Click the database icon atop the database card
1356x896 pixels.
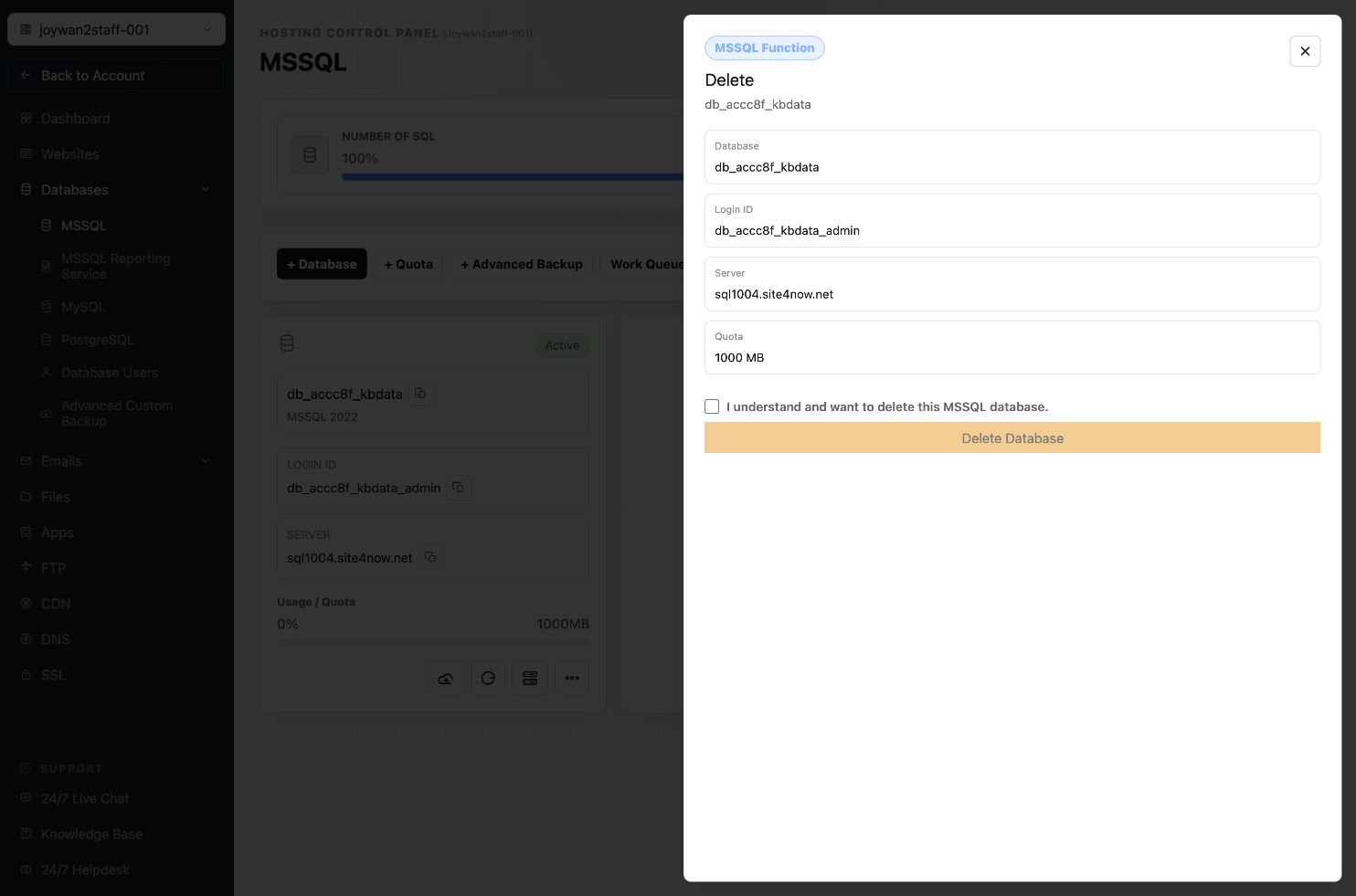(x=287, y=343)
